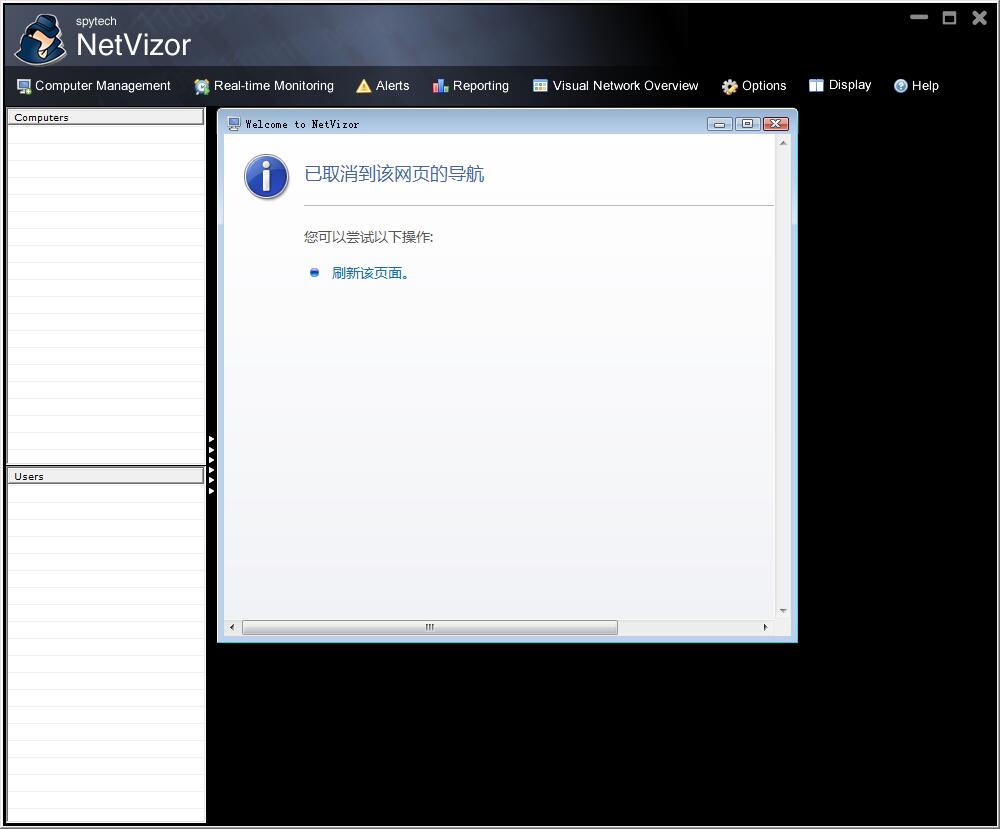Click the spytech NetVizor spy logo
This screenshot has height=829, width=1000.
pyautogui.click(x=39, y=35)
